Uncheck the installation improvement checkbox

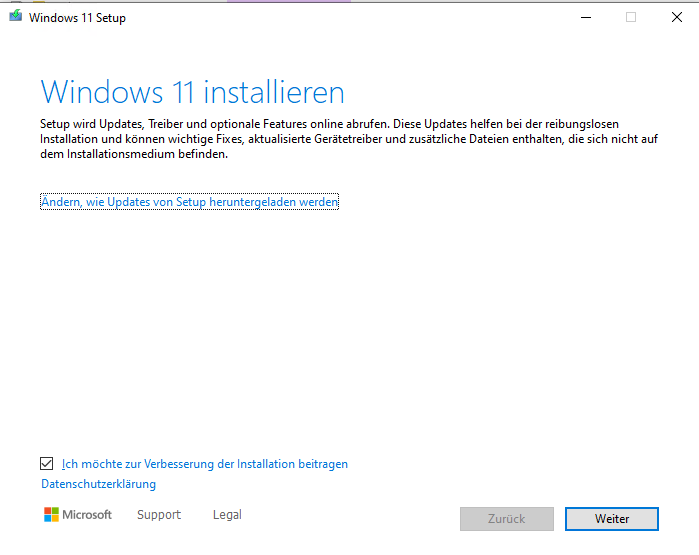click(x=47, y=464)
